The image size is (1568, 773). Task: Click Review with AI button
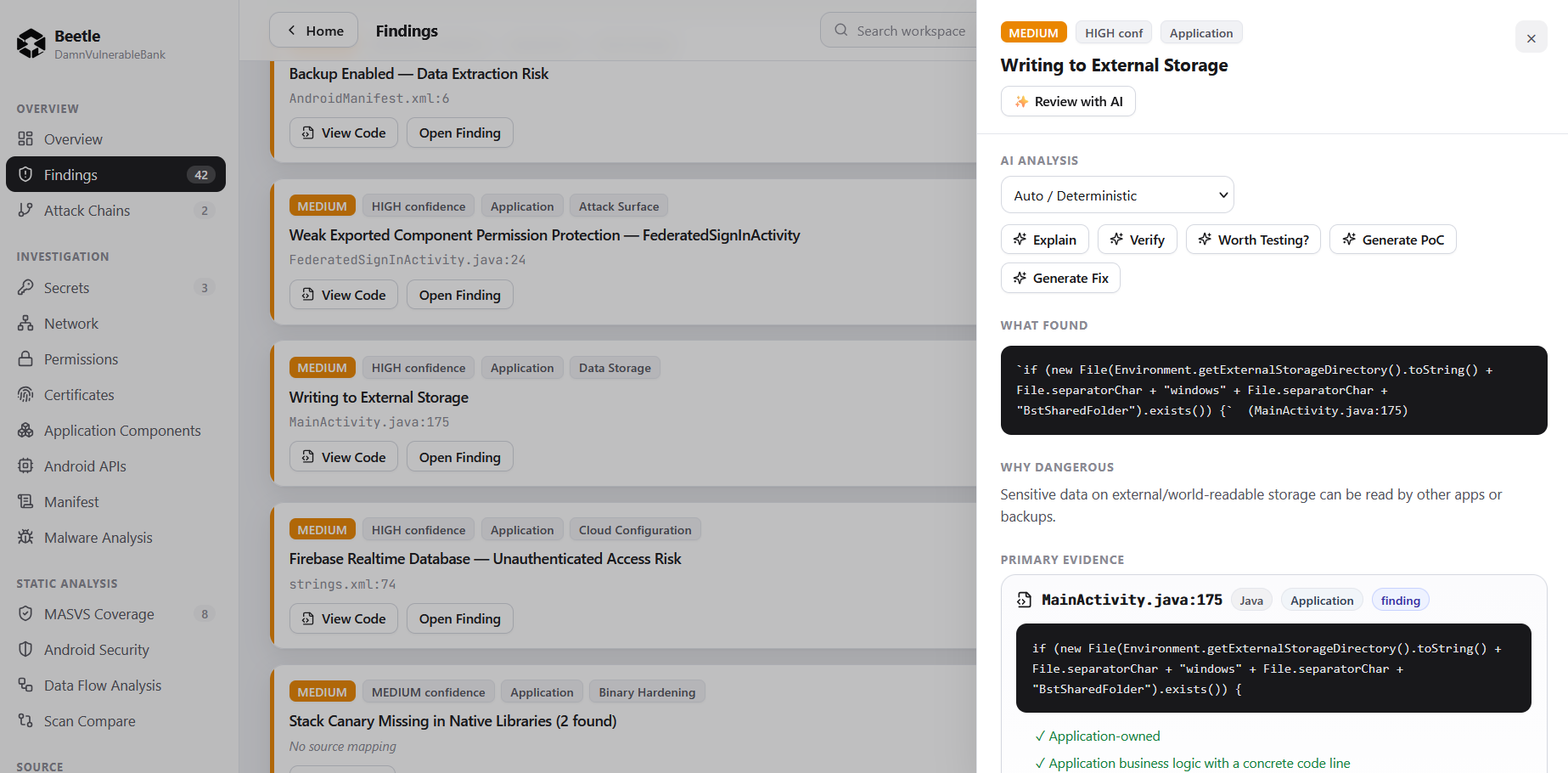point(1068,101)
